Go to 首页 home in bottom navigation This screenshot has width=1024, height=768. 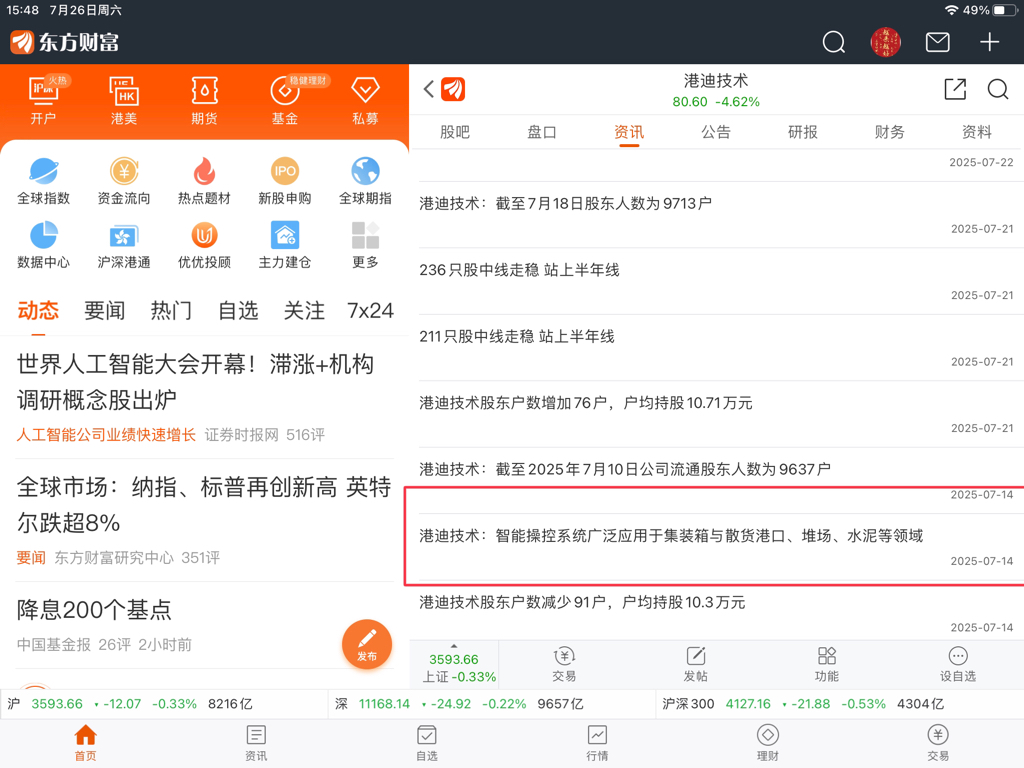(x=86, y=743)
